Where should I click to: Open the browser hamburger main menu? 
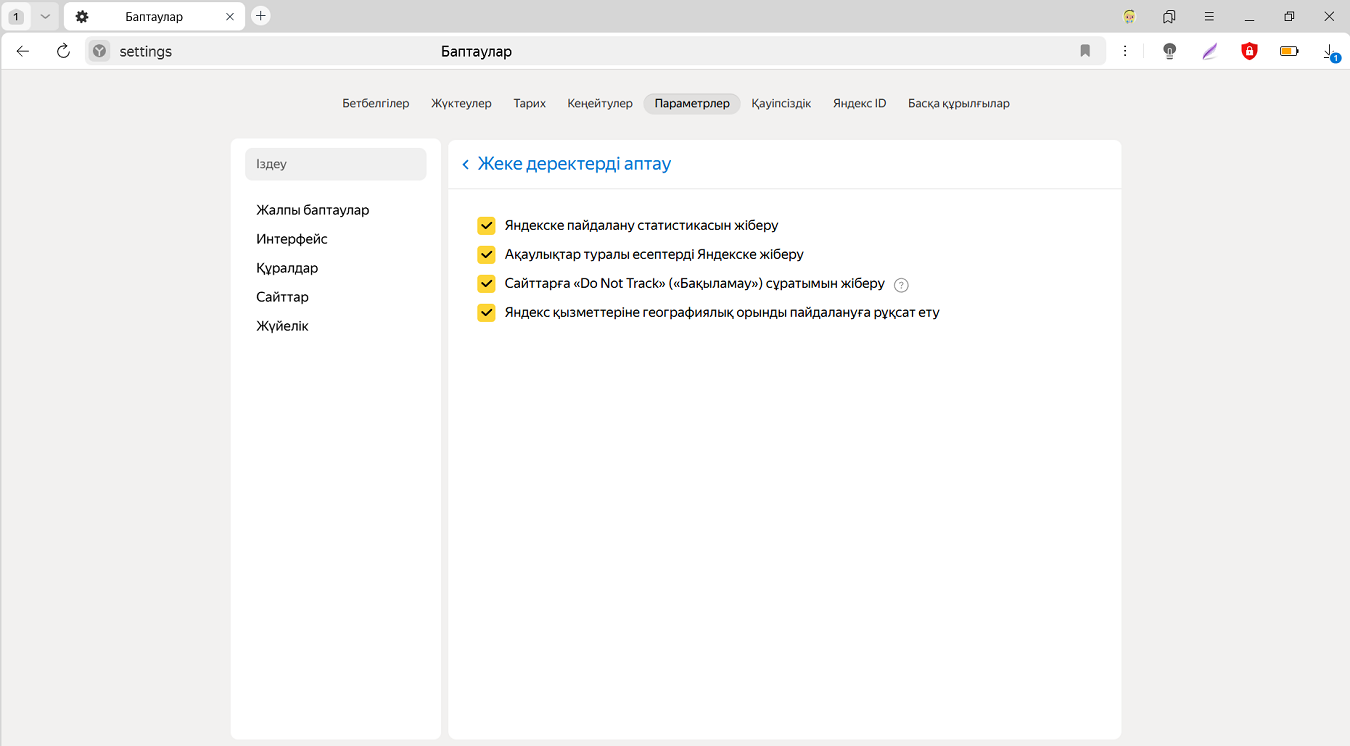(1209, 16)
